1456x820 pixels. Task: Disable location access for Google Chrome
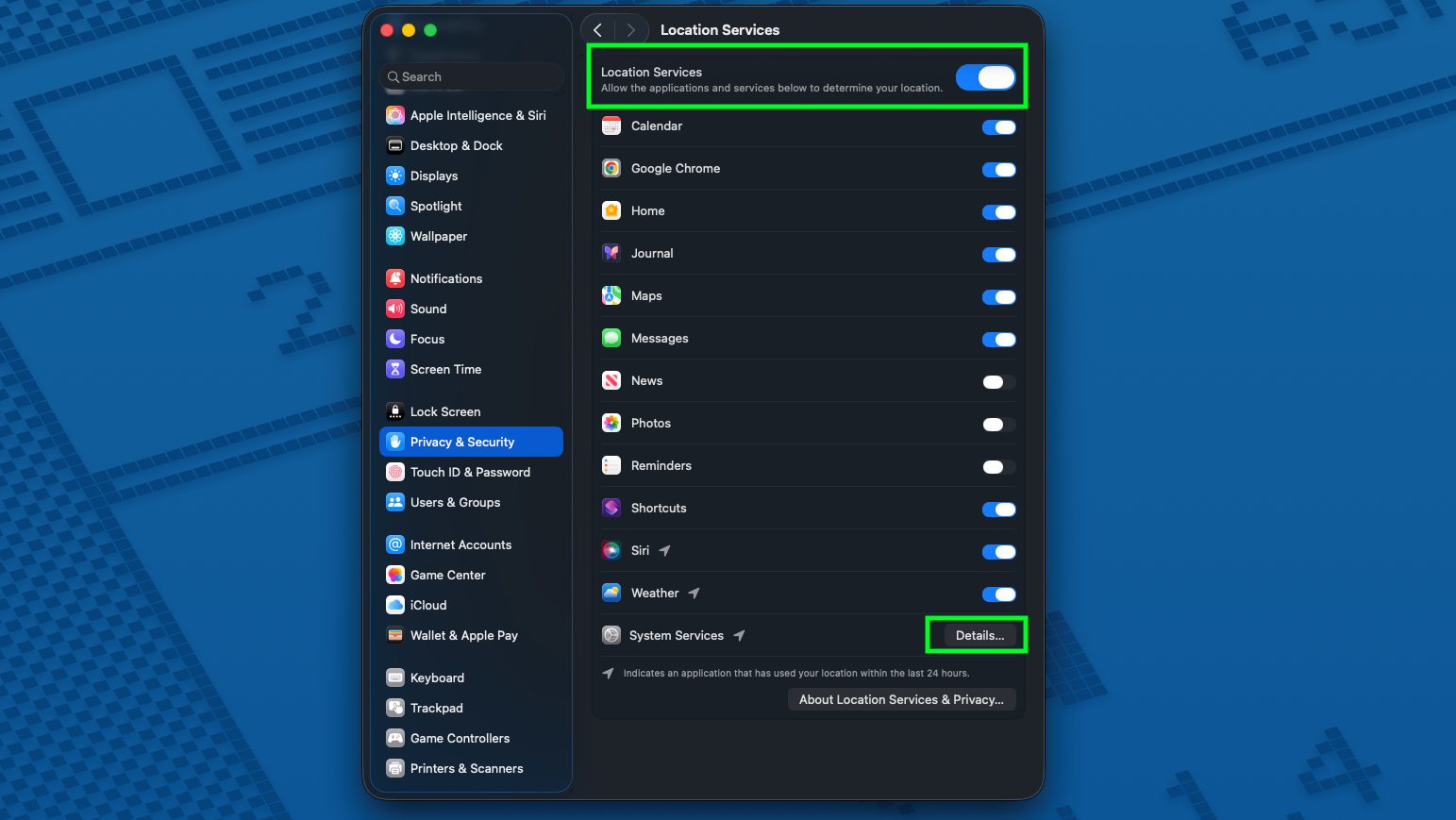[998, 170]
